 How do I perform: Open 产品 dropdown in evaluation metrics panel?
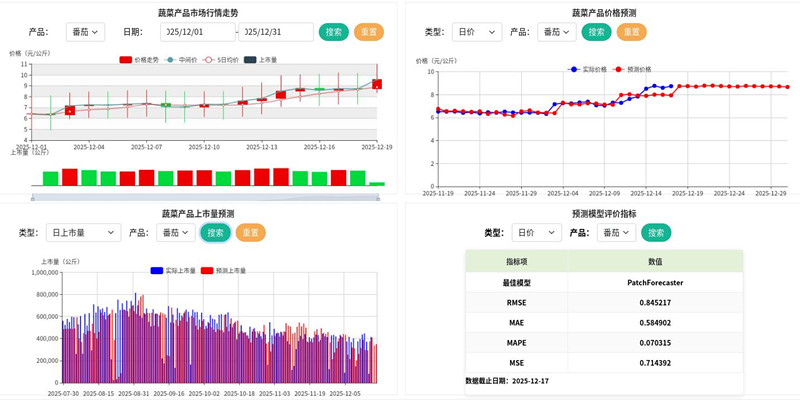(x=616, y=233)
